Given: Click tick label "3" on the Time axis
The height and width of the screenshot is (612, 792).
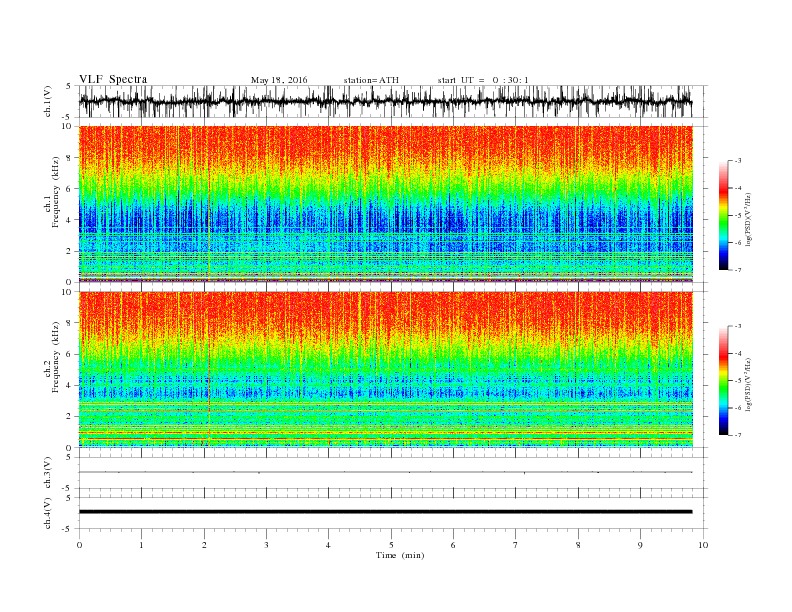Looking at the screenshot, I should [266, 545].
